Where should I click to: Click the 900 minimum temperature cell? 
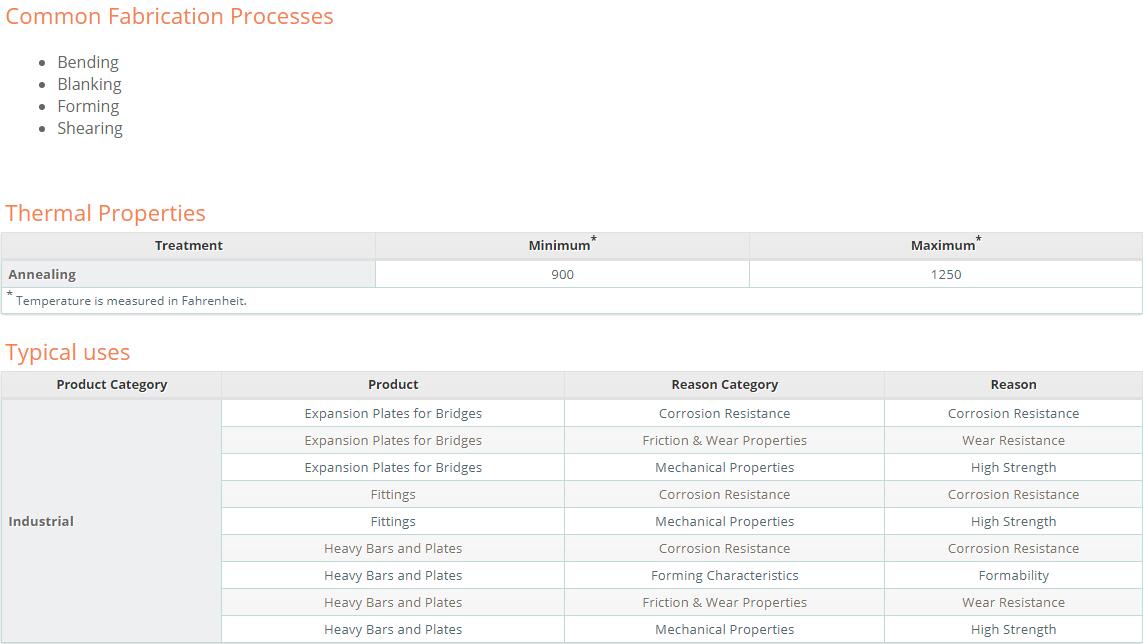pyautogui.click(x=562, y=274)
